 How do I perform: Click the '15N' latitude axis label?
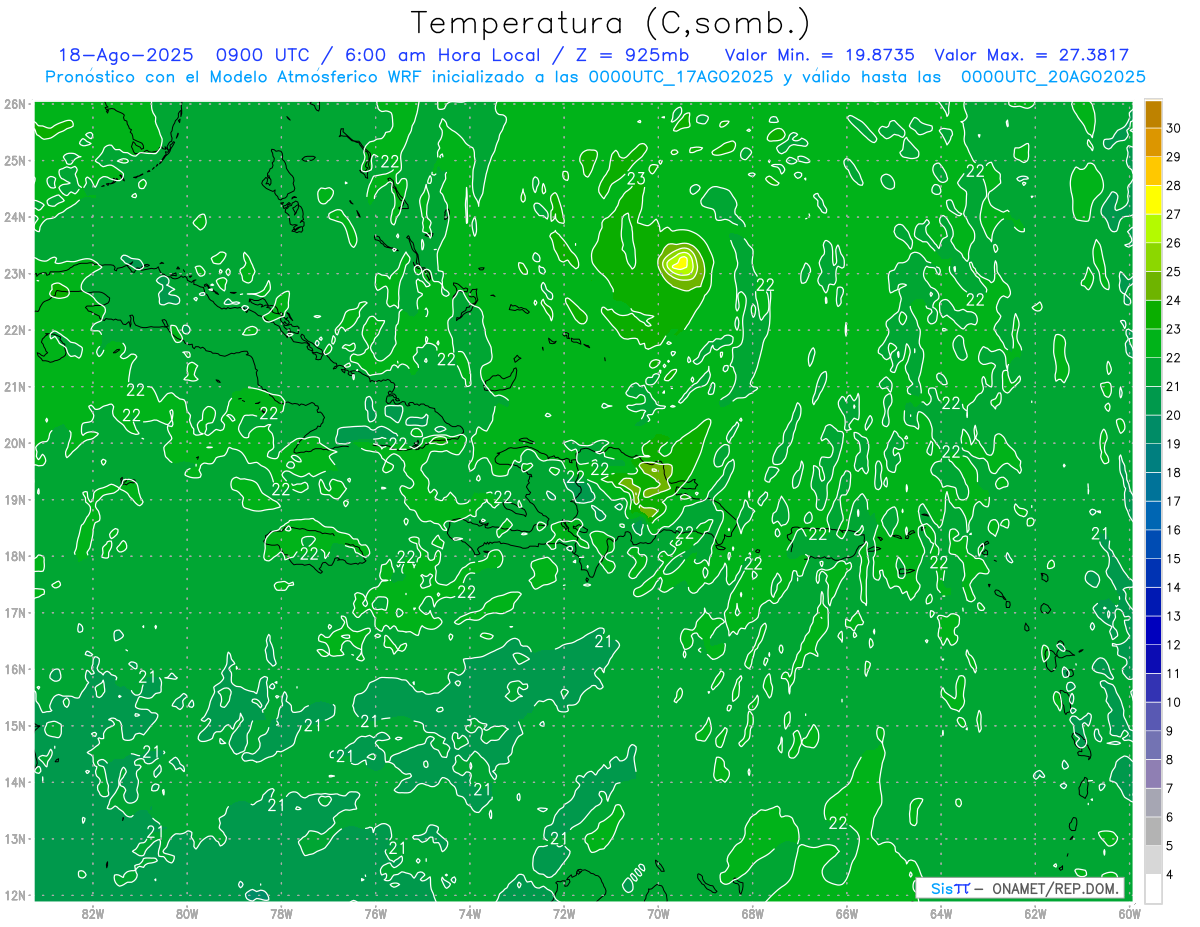14,726
